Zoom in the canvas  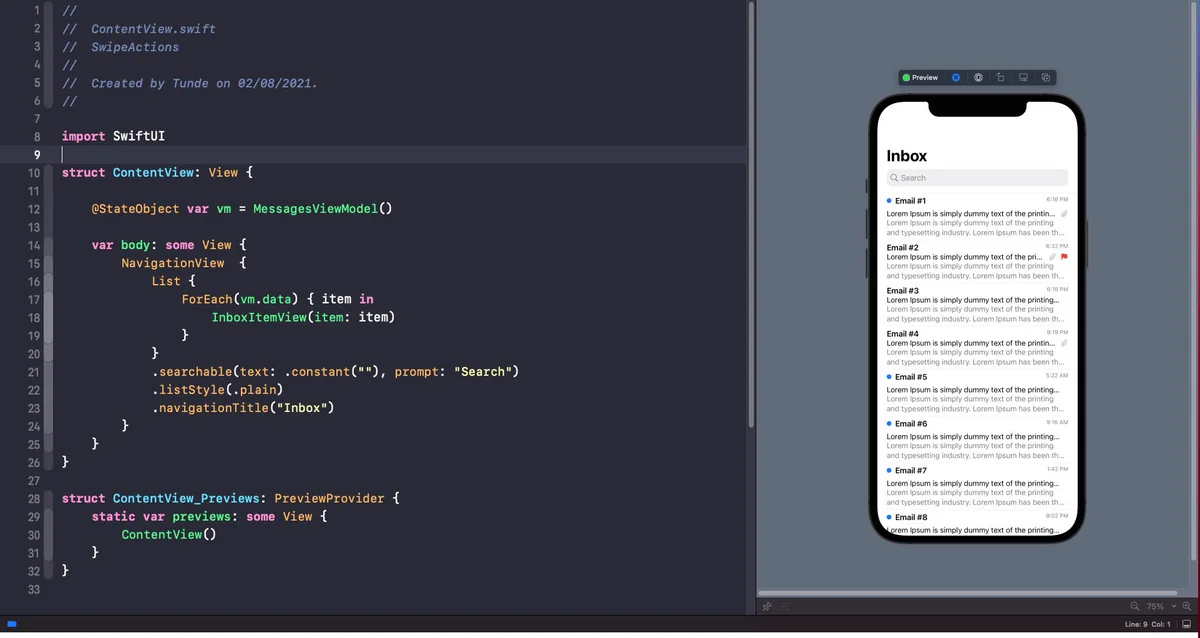pos(1187,606)
